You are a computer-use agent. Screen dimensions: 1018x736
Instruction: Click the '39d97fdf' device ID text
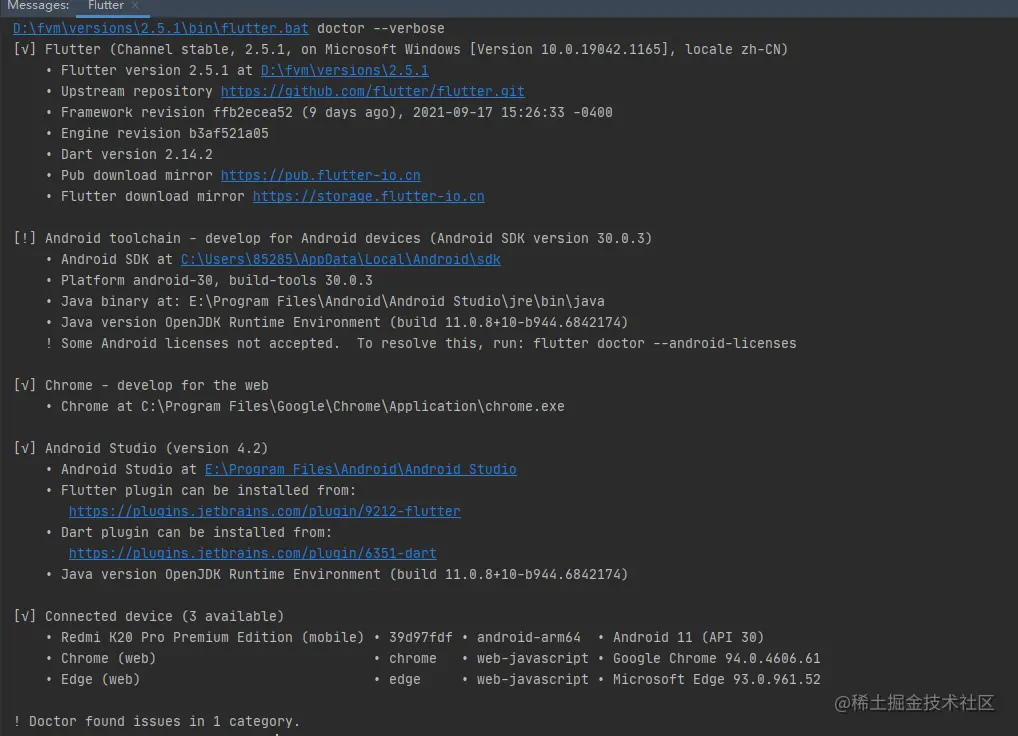click(421, 637)
